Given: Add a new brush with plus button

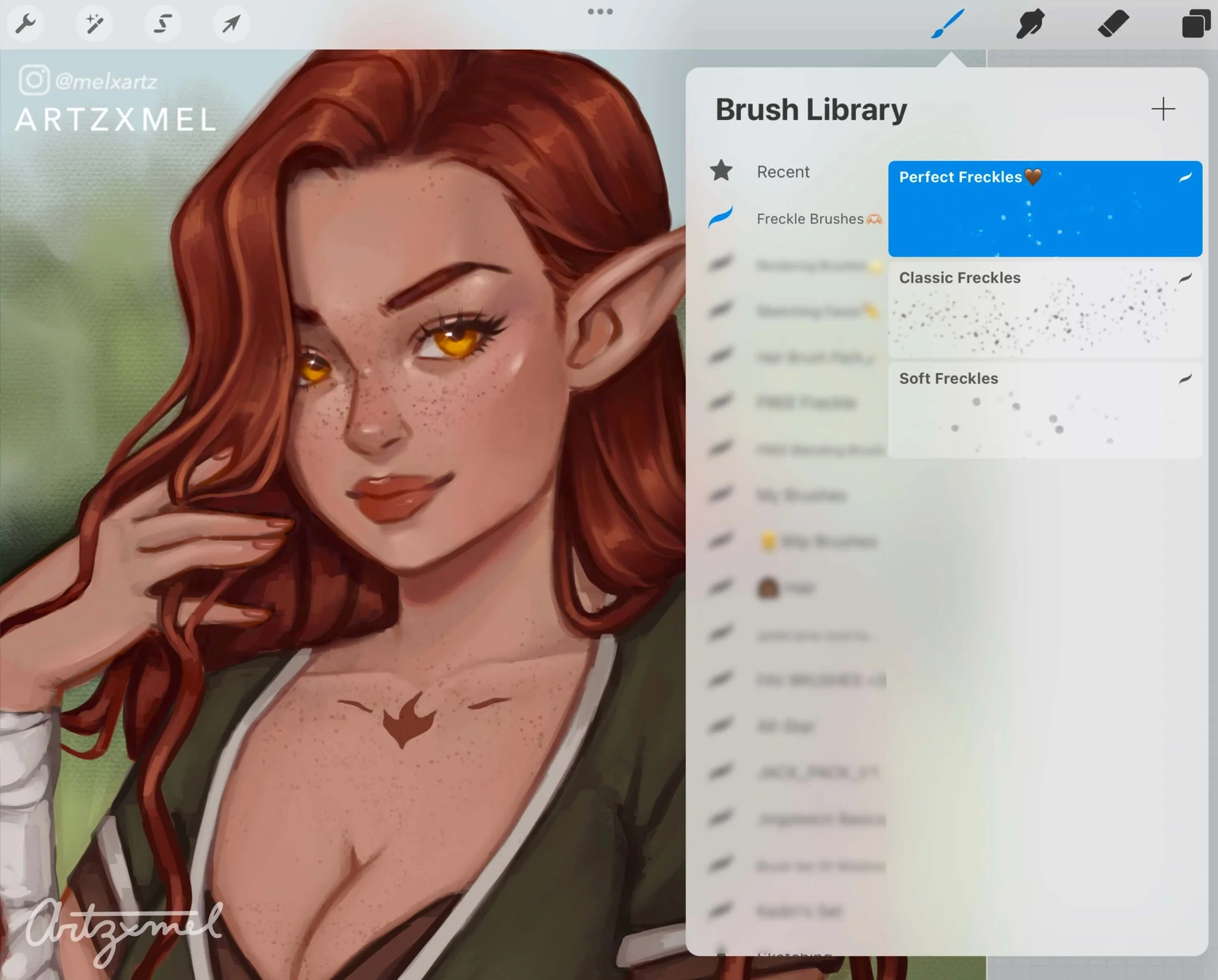Looking at the screenshot, I should [1162, 109].
